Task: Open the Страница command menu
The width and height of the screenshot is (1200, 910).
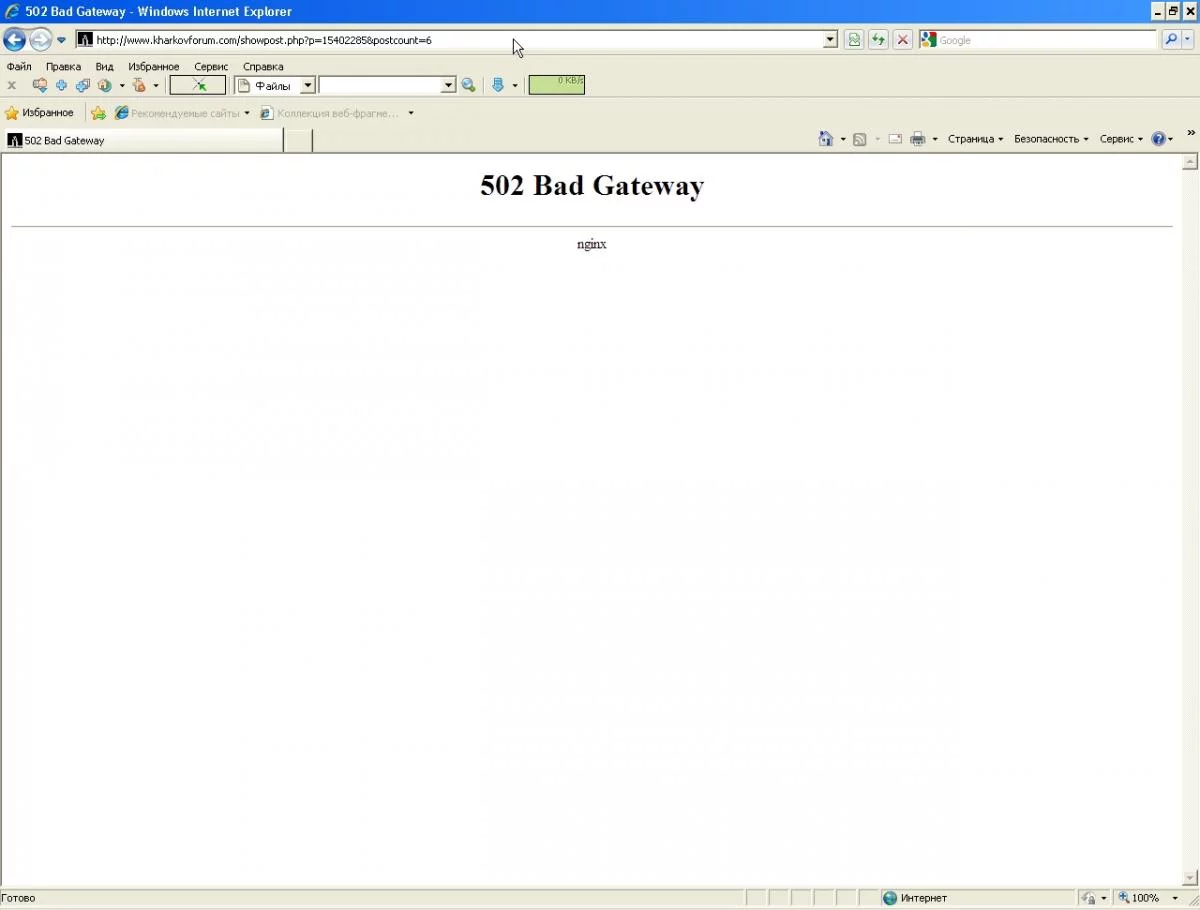Action: point(975,139)
